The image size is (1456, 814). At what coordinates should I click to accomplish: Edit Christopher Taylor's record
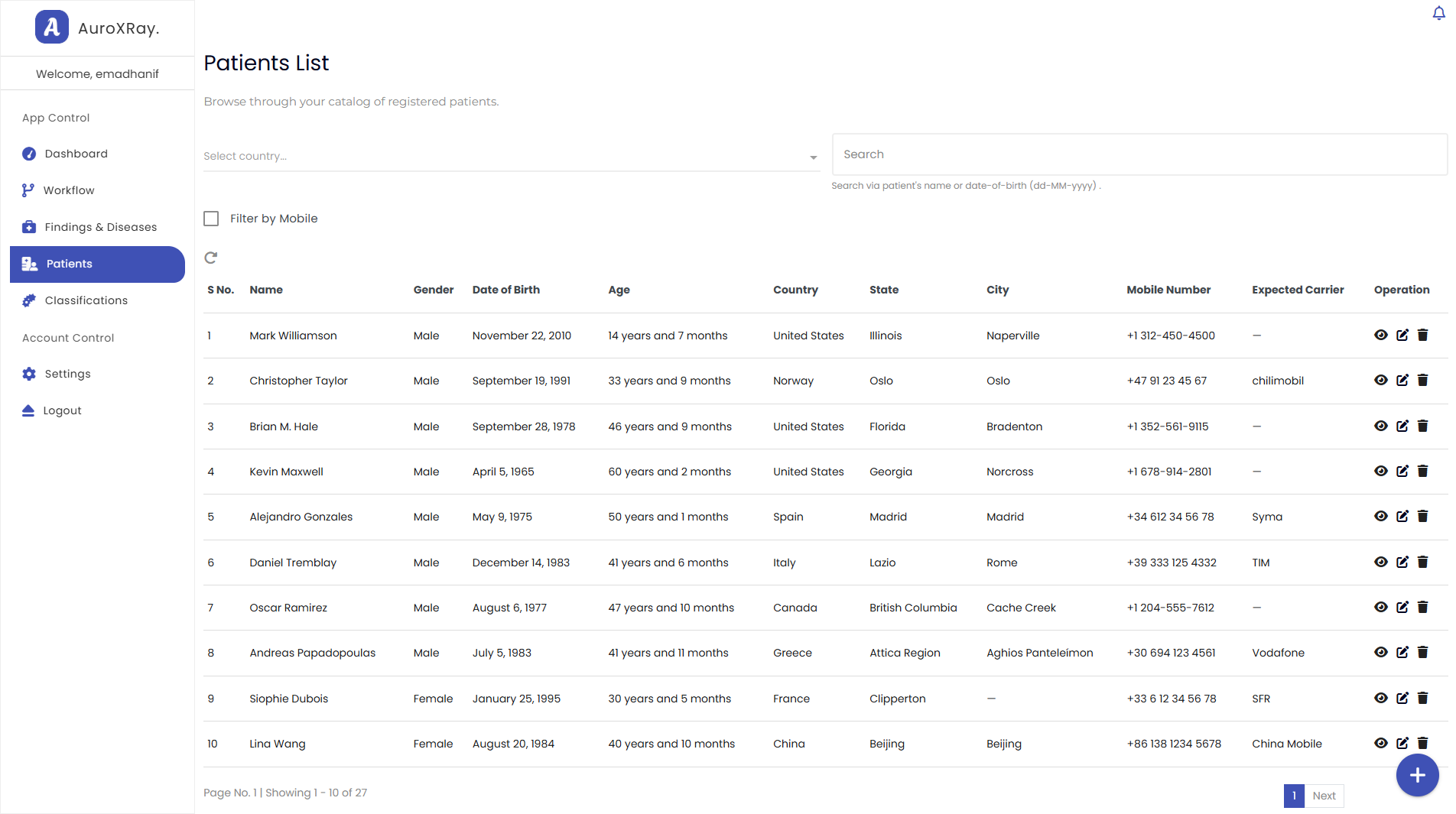(x=1402, y=380)
